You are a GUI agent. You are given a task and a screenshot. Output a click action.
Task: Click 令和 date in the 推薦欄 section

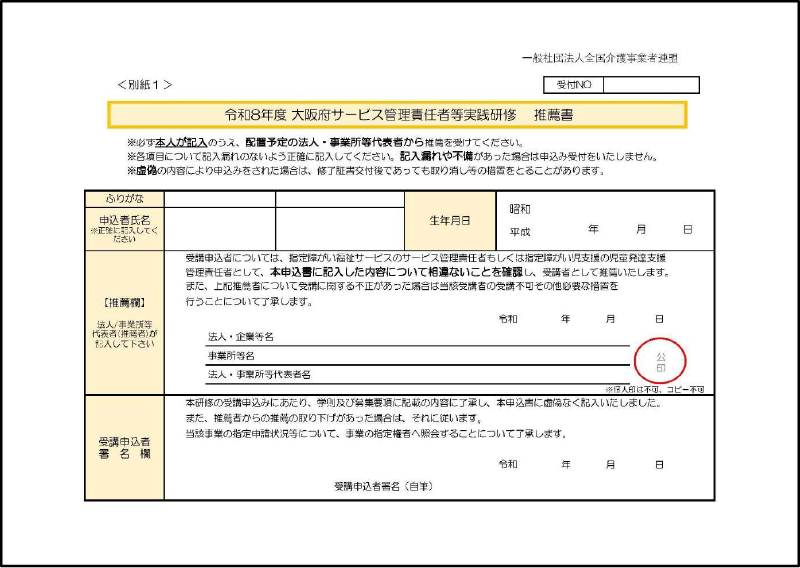point(508,319)
